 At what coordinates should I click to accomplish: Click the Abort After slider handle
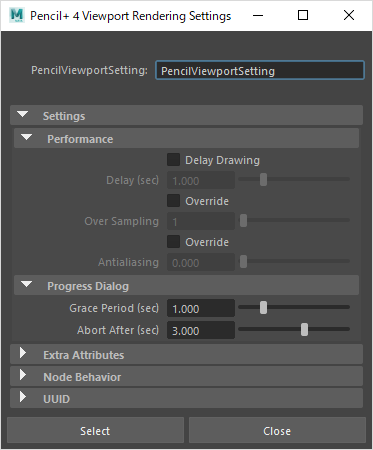[304, 329]
